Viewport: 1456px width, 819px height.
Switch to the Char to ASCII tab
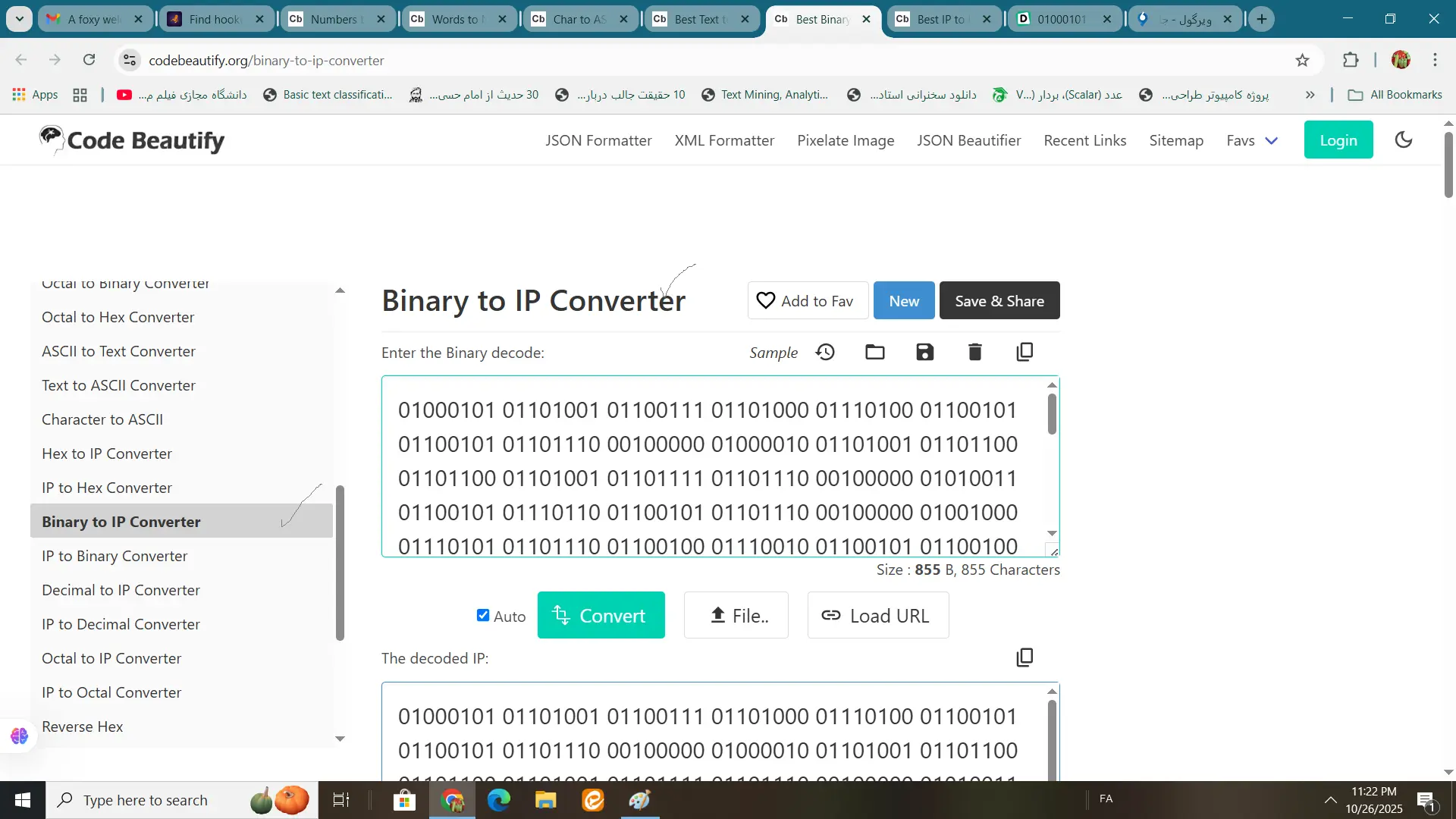[x=580, y=19]
